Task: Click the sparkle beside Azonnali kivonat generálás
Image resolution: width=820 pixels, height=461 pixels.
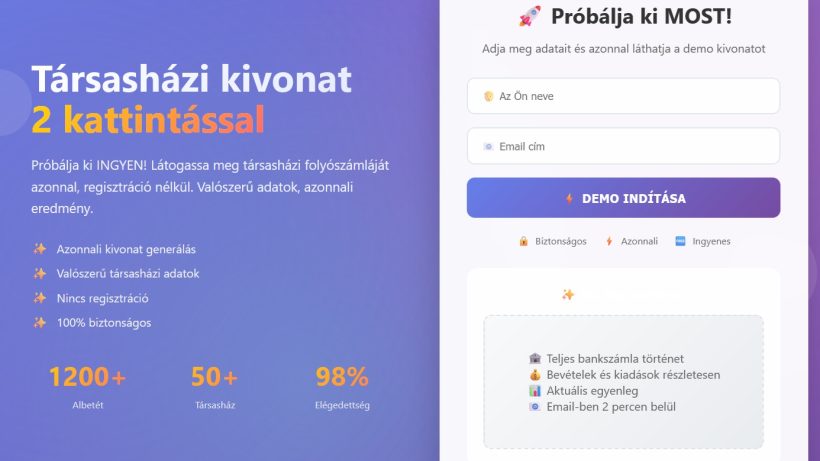Action: pos(40,249)
